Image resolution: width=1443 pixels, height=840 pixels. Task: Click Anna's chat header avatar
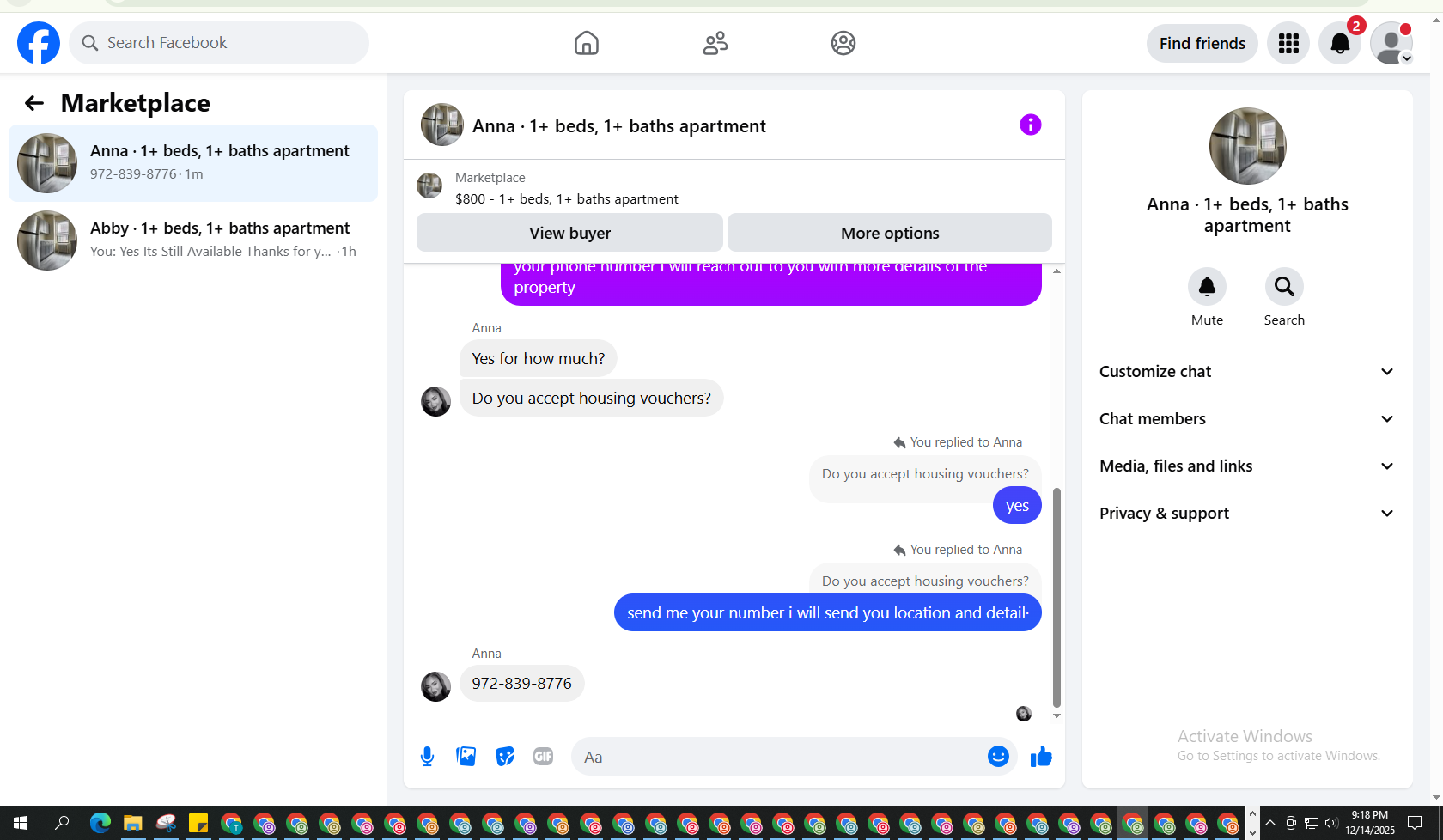442,125
